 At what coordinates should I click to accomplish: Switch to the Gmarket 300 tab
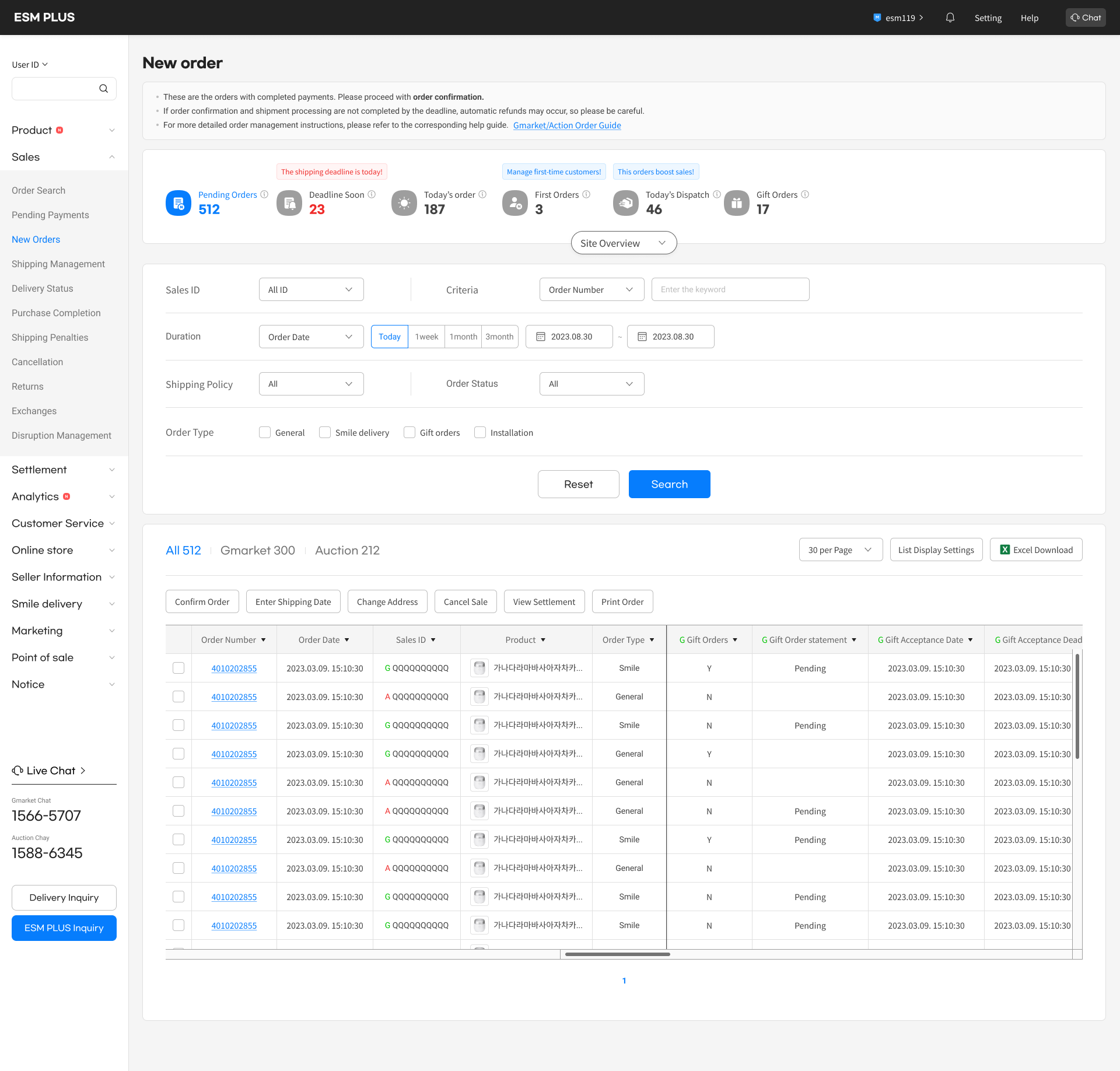[x=257, y=550]
